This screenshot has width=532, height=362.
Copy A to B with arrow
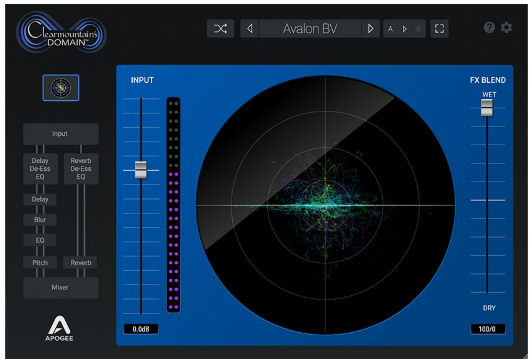click(x=404, y=29)
